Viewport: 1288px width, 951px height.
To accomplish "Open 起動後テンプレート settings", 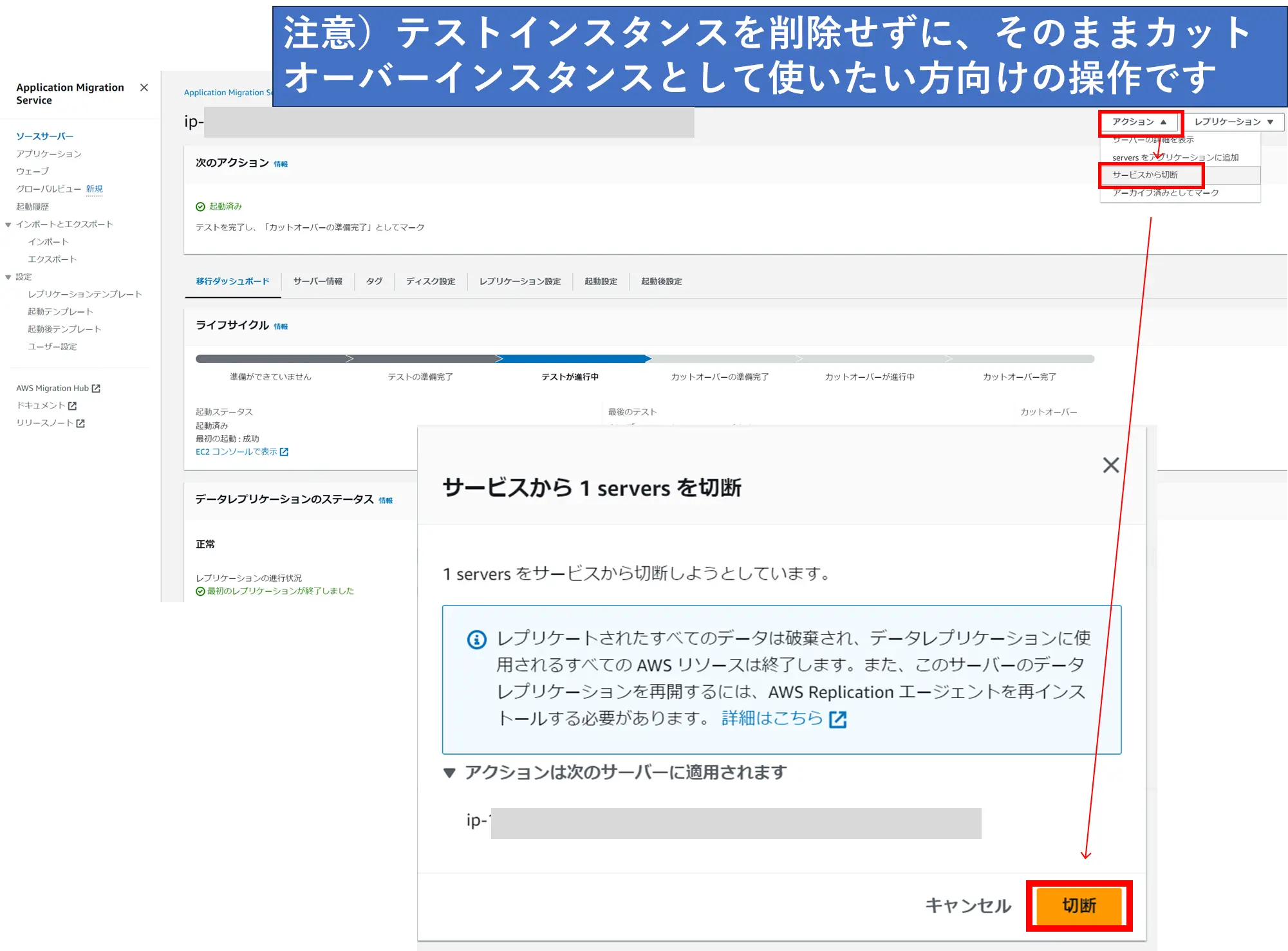I will coord(64,329).
